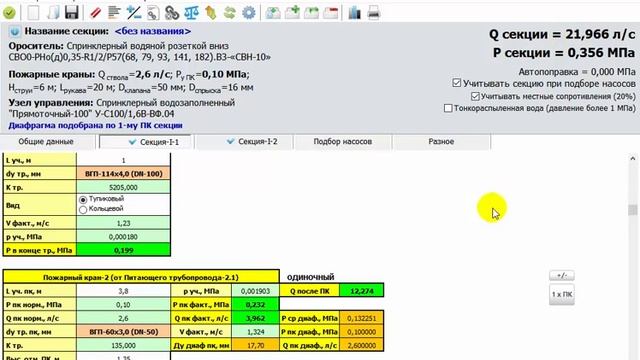
Task: Click the green checkmark toolbar icon
Action: (x=9, y=13)
